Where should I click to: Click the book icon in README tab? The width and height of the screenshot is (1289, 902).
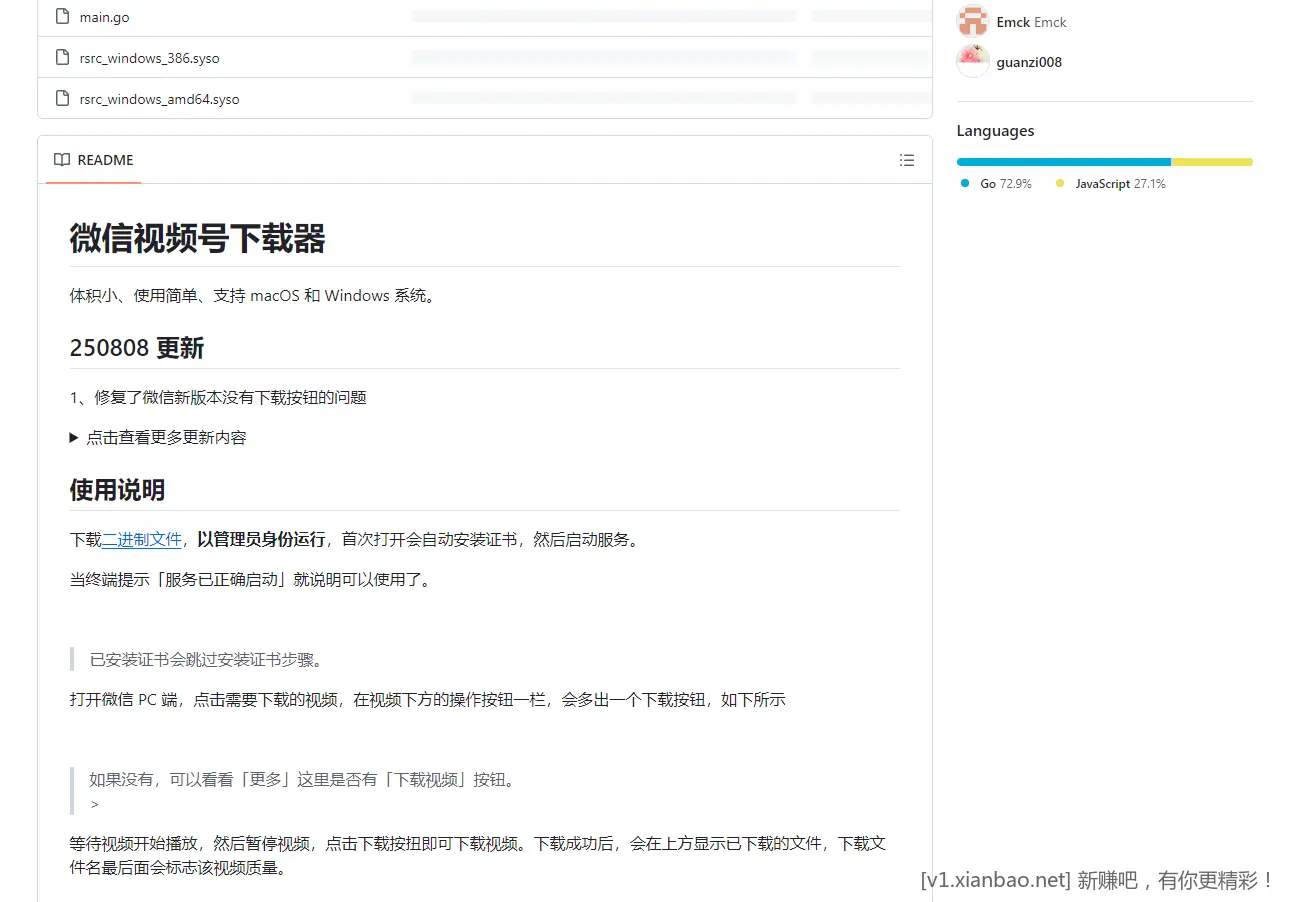62,160
